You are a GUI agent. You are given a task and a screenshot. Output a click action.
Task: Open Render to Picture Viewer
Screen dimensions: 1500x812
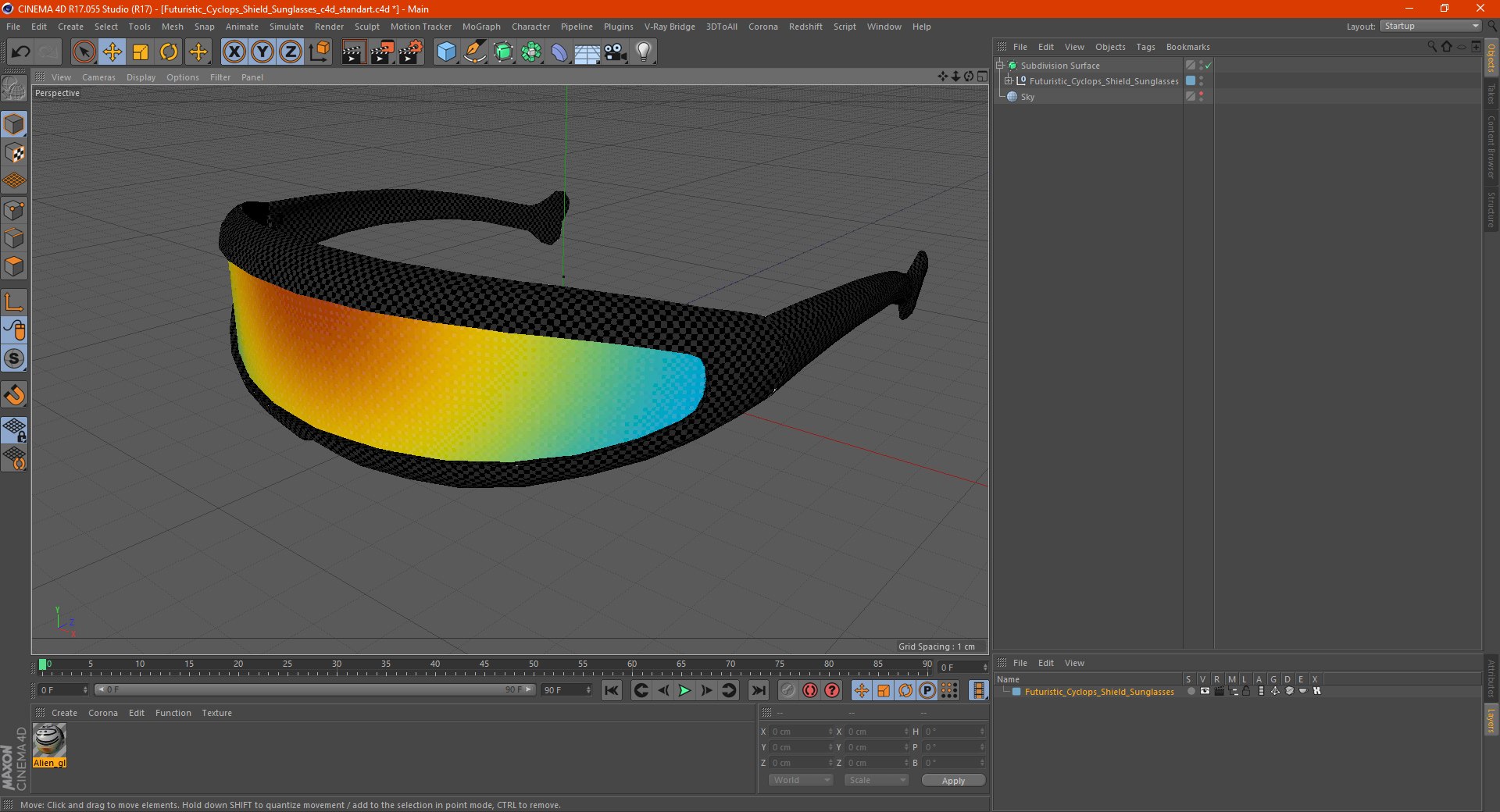[382, 52]
